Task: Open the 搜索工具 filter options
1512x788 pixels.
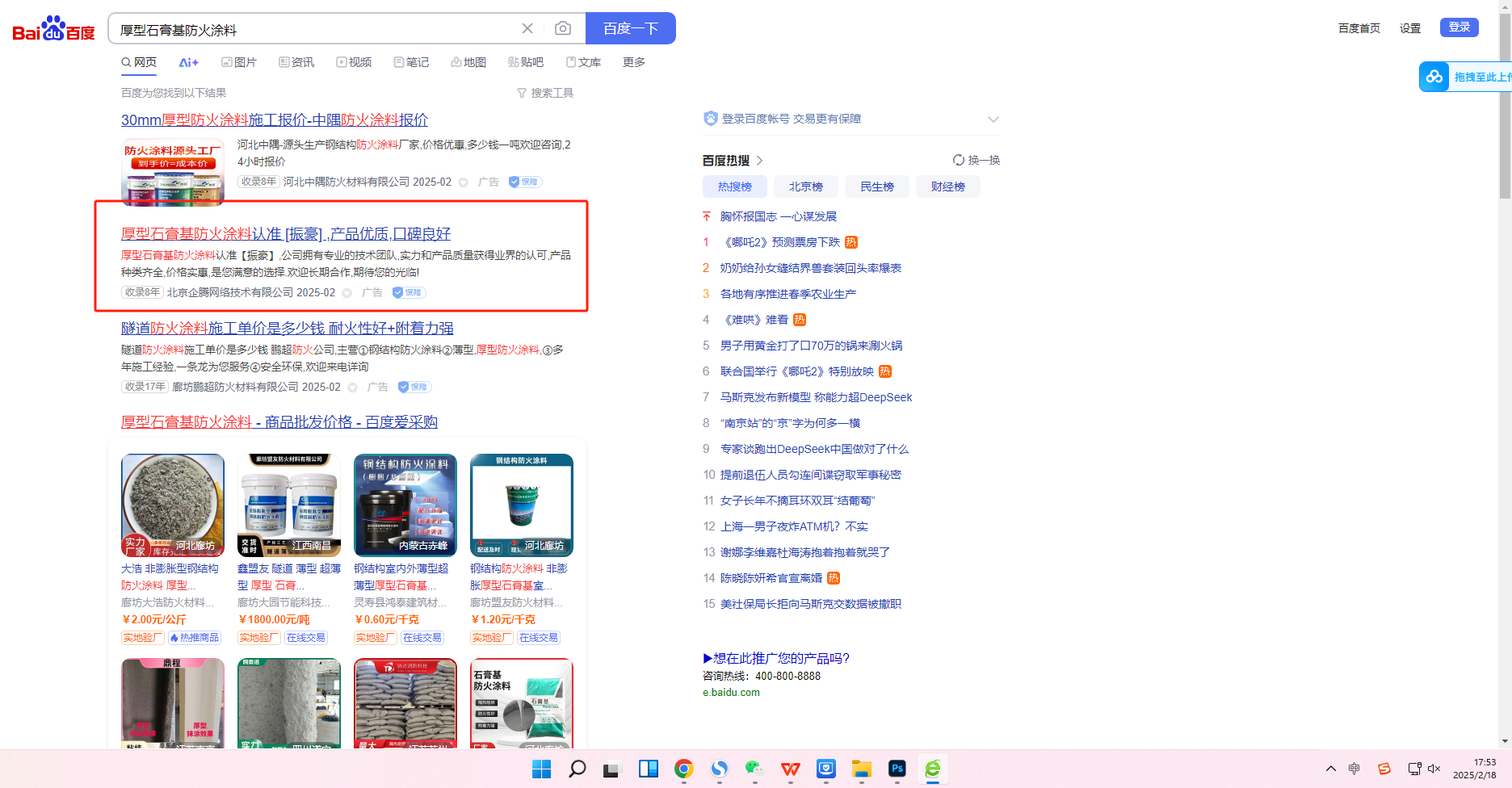Action: click(x=545, y=94)
